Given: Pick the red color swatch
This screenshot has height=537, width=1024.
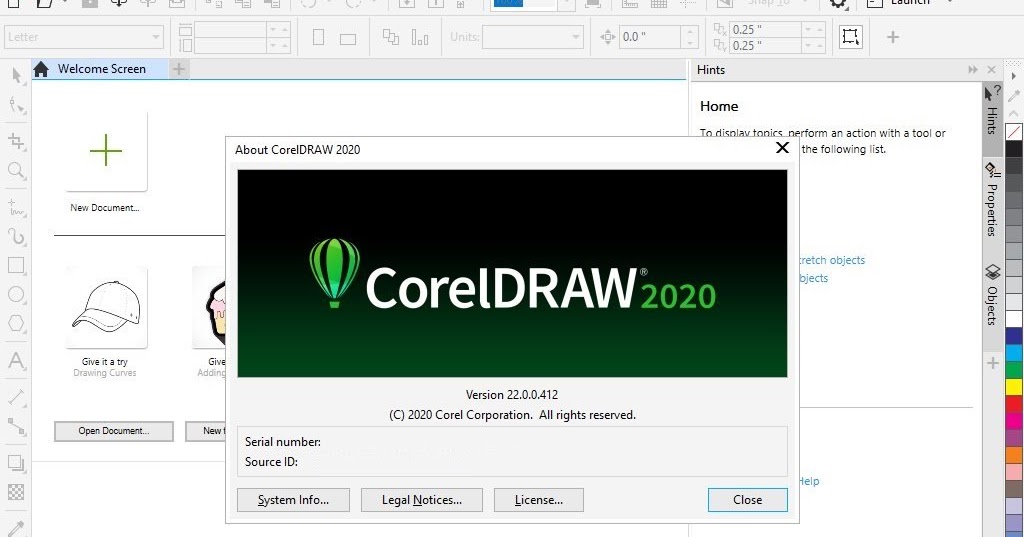Looking at the screenshot, I should (x=1014, y=404).
